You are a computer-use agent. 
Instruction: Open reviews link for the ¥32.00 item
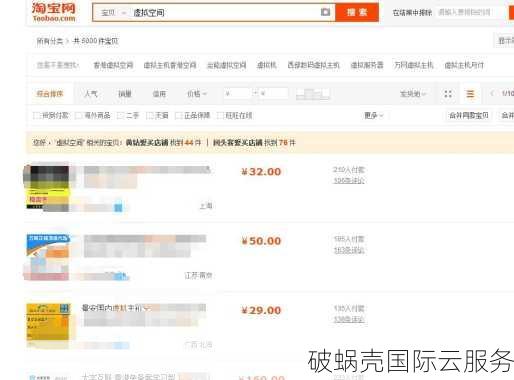[x=349, y=181]
